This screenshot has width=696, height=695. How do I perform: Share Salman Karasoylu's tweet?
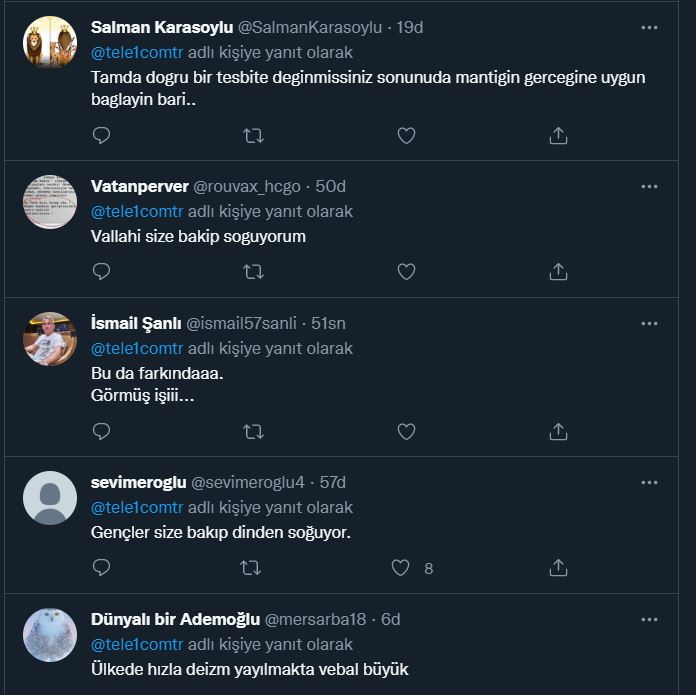[x=559, y=135]
